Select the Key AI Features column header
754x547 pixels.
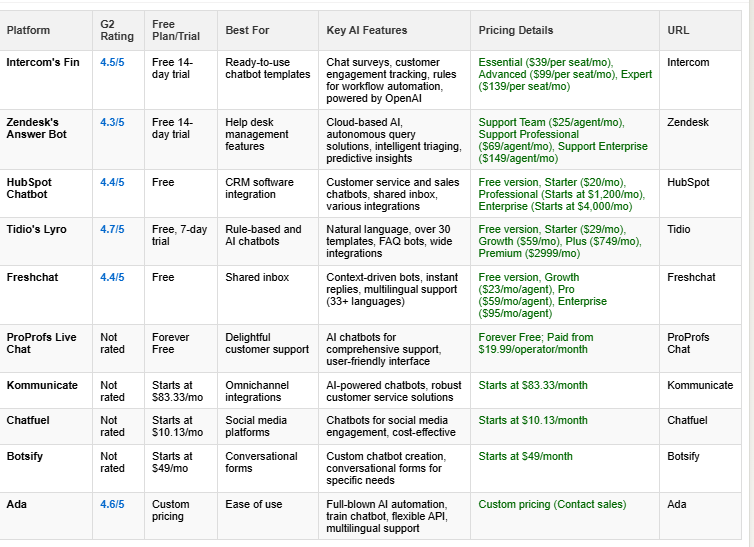[x=367, y=30]
